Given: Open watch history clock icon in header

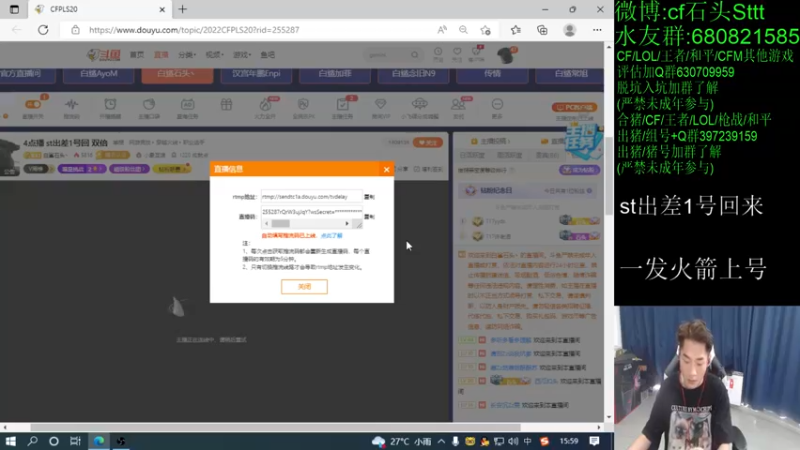Looking at the screenshot, I should click(x=438, y=53).
